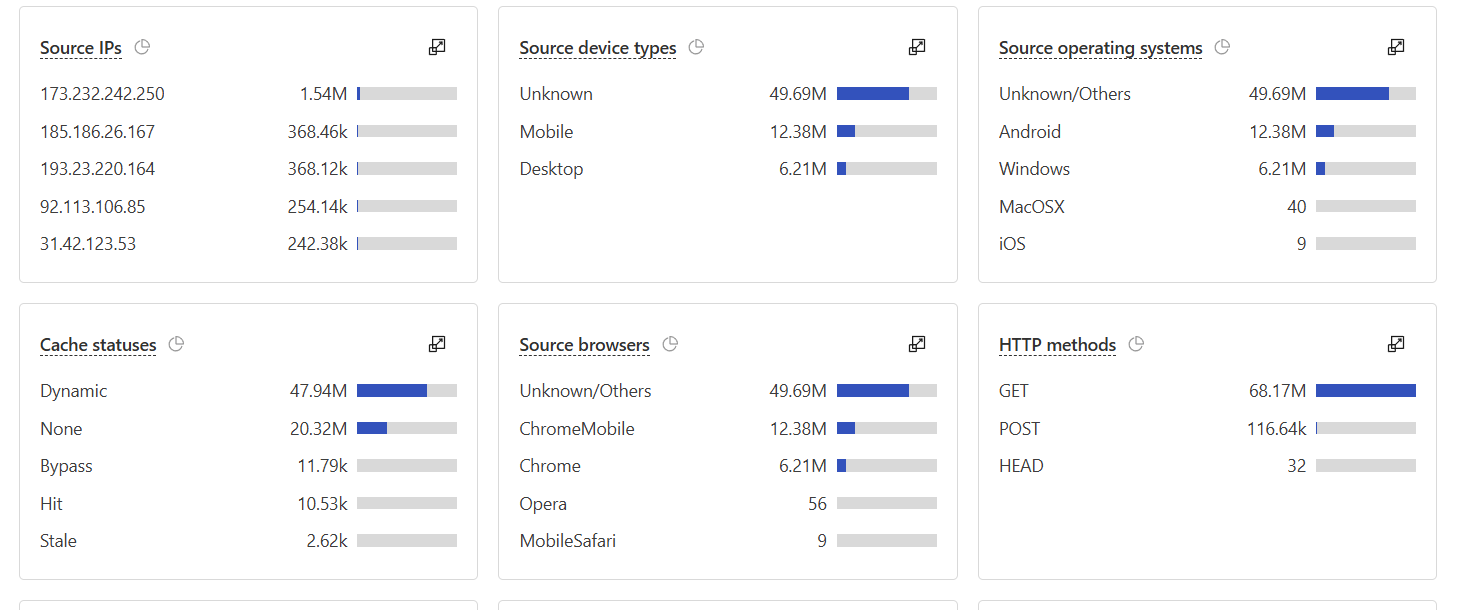Select IP address 173.232.242.250
The image size is (1462, 610).
point(102,94)
